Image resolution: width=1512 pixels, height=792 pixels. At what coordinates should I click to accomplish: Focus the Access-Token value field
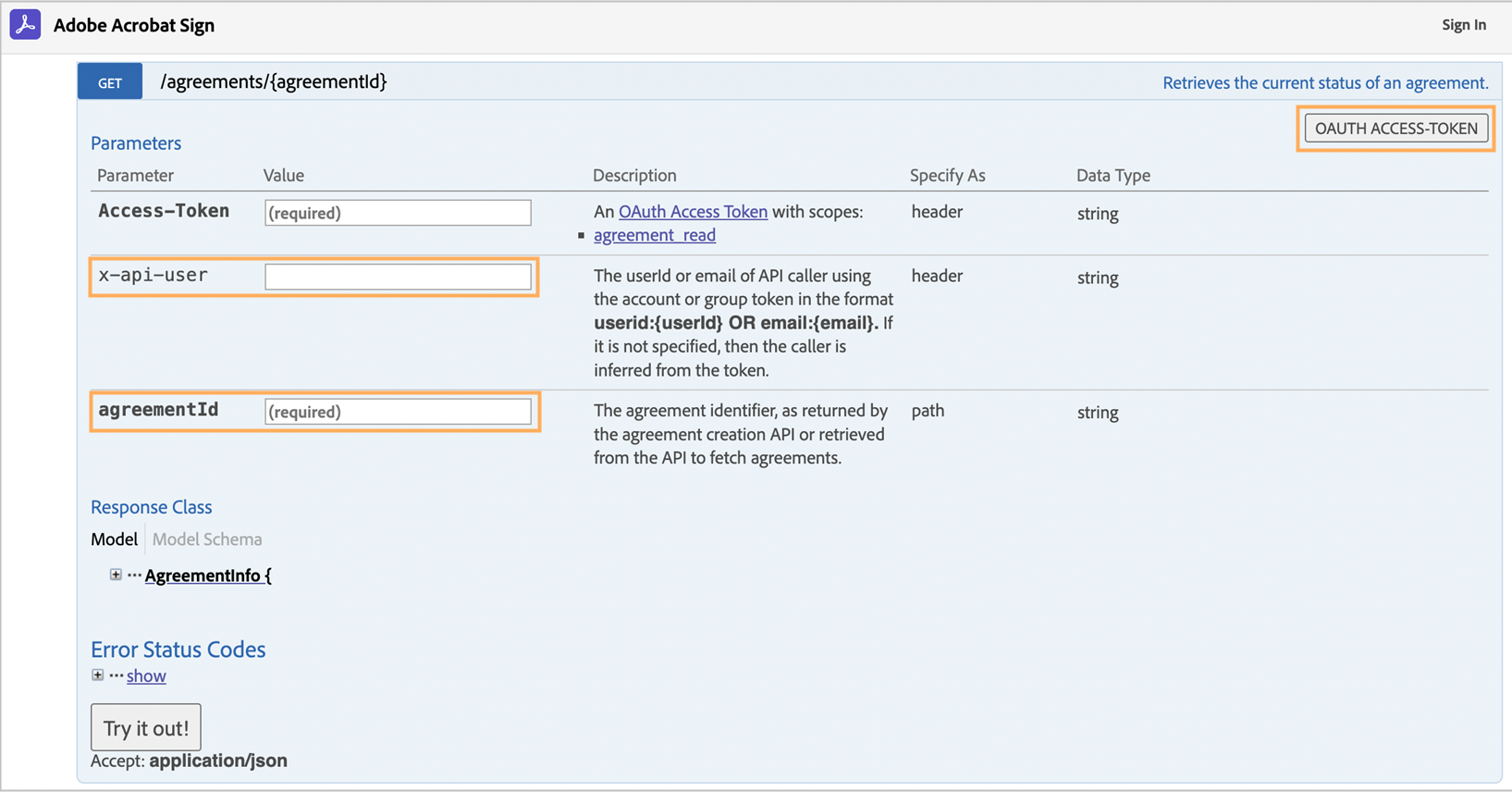(398, 213)
